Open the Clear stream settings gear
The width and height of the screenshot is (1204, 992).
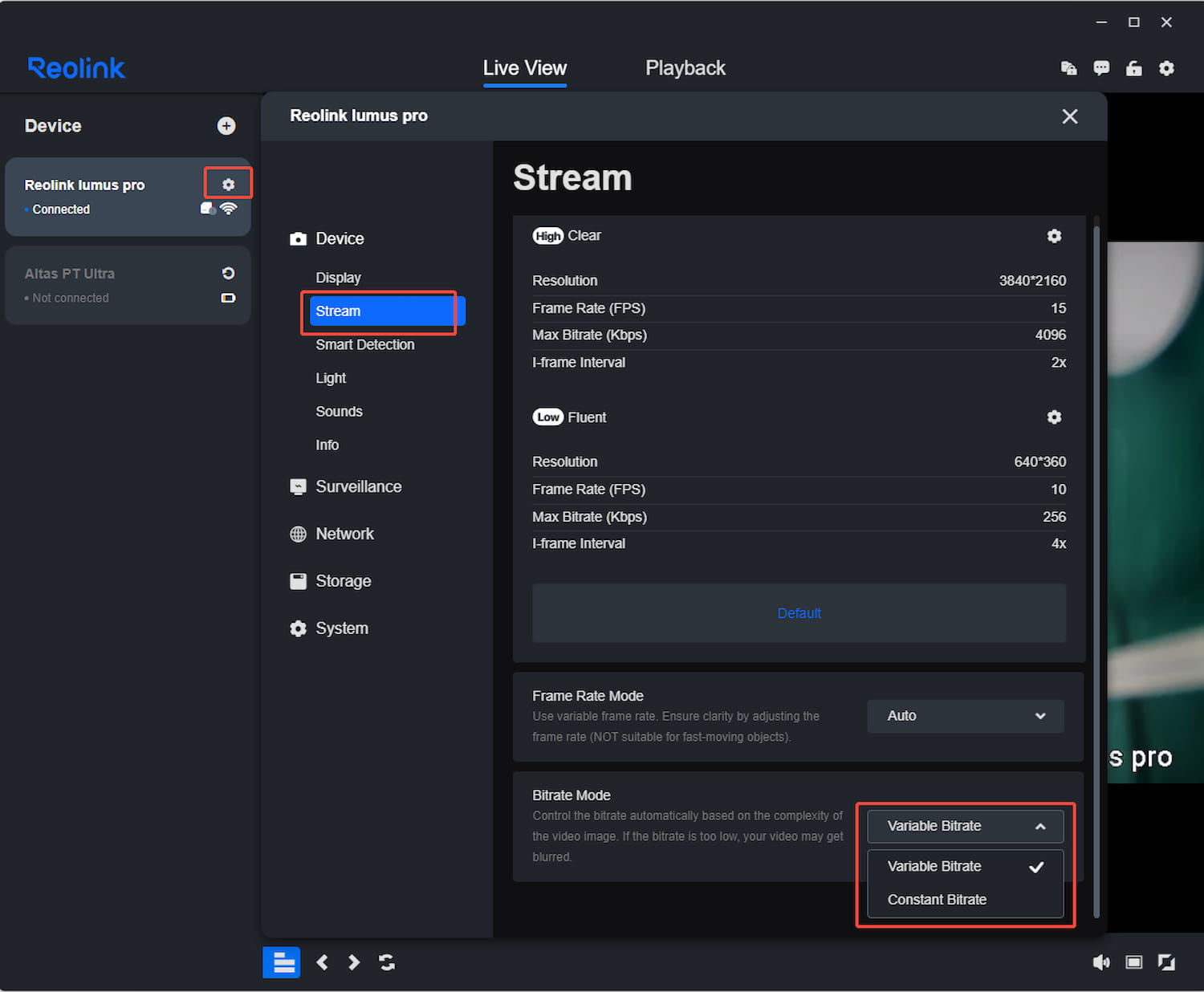coord(1055,236)
